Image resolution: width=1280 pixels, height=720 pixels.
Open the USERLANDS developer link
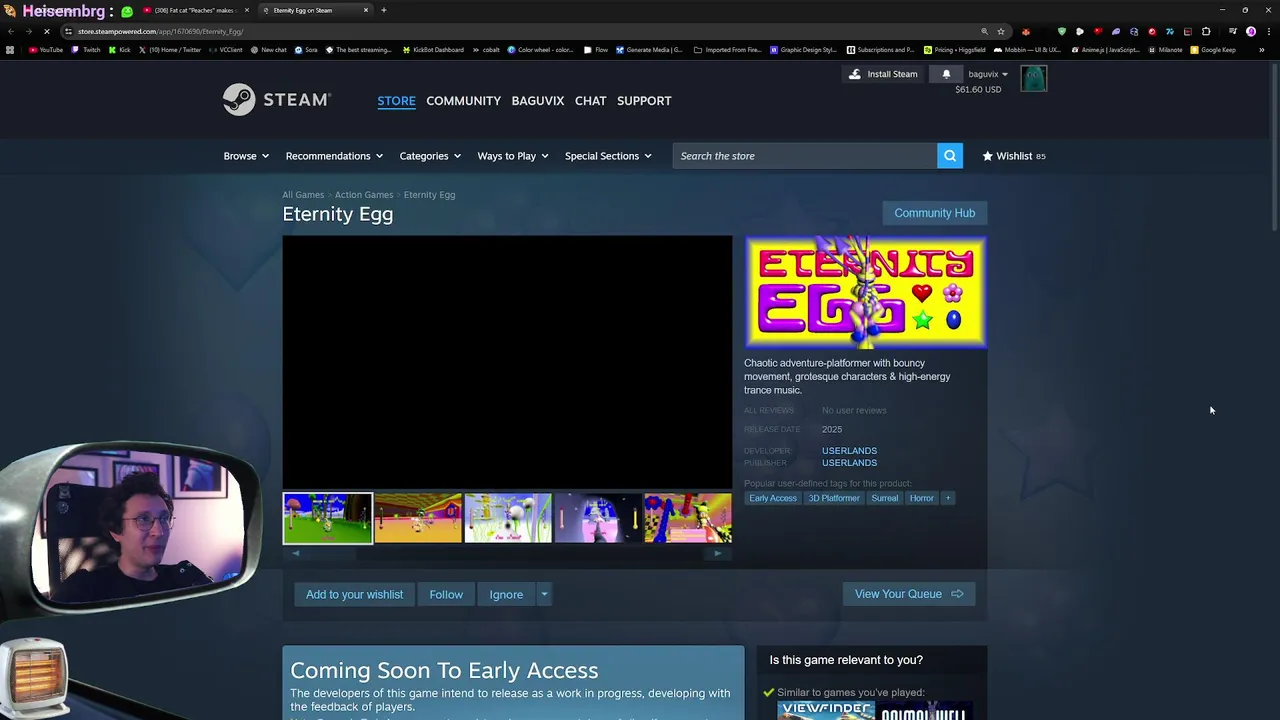tap(849, 451)
